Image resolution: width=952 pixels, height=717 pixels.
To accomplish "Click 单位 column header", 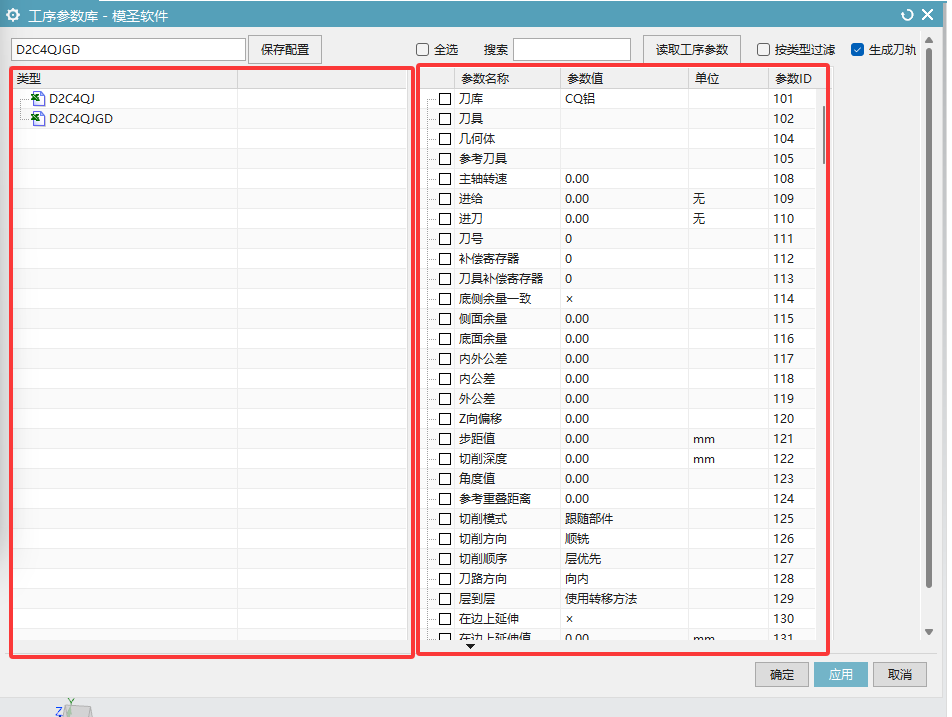I will pos(728,78).
